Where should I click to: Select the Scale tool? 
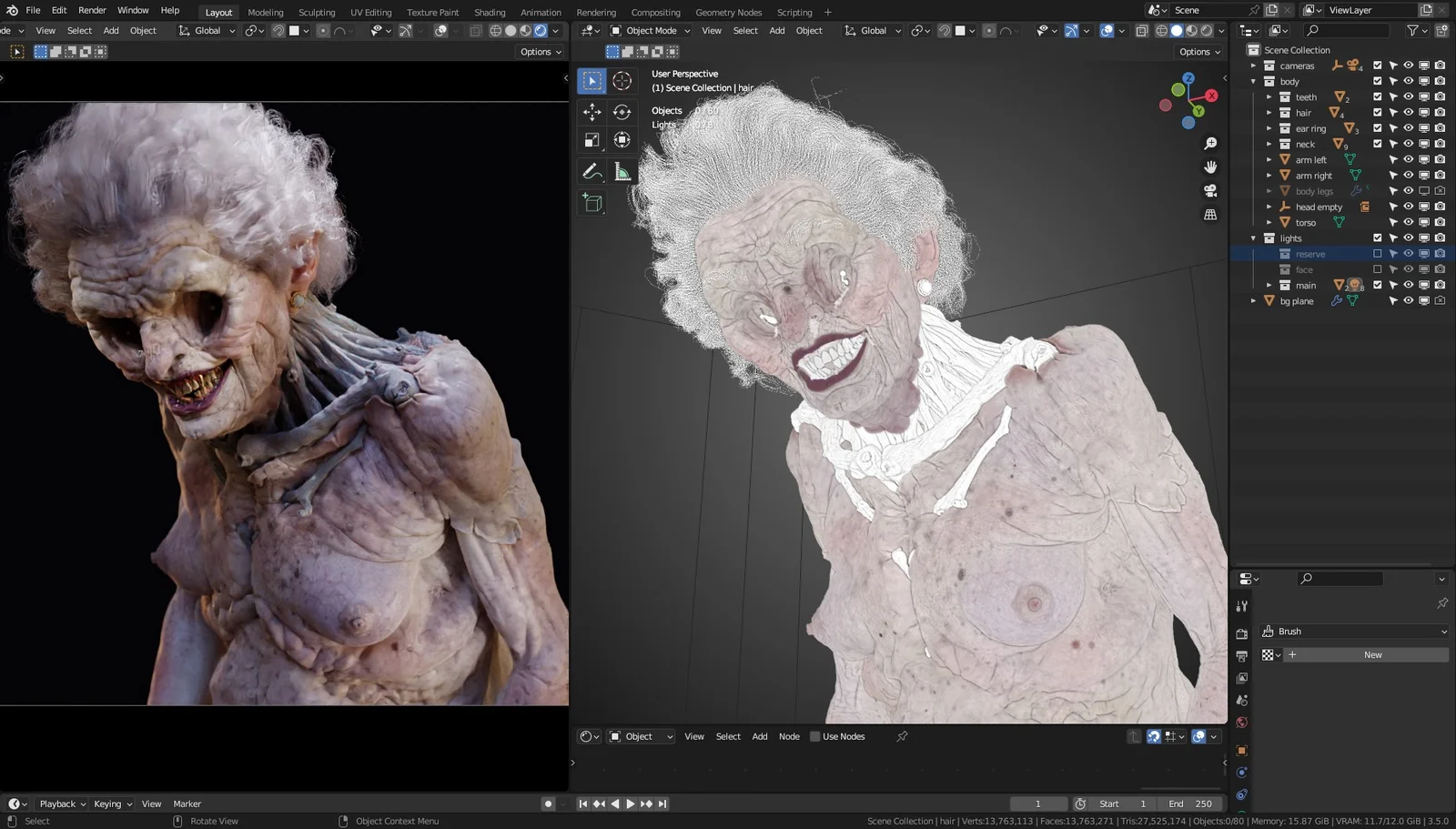pyautogui.click(x=592, y=140)
